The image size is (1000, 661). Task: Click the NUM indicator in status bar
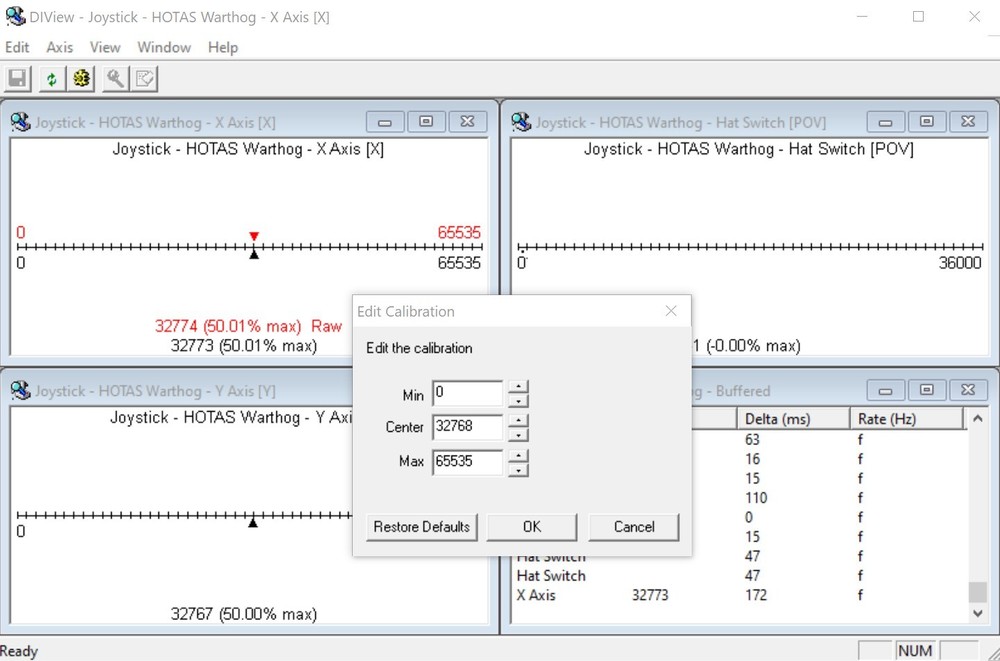coord(915,651)
